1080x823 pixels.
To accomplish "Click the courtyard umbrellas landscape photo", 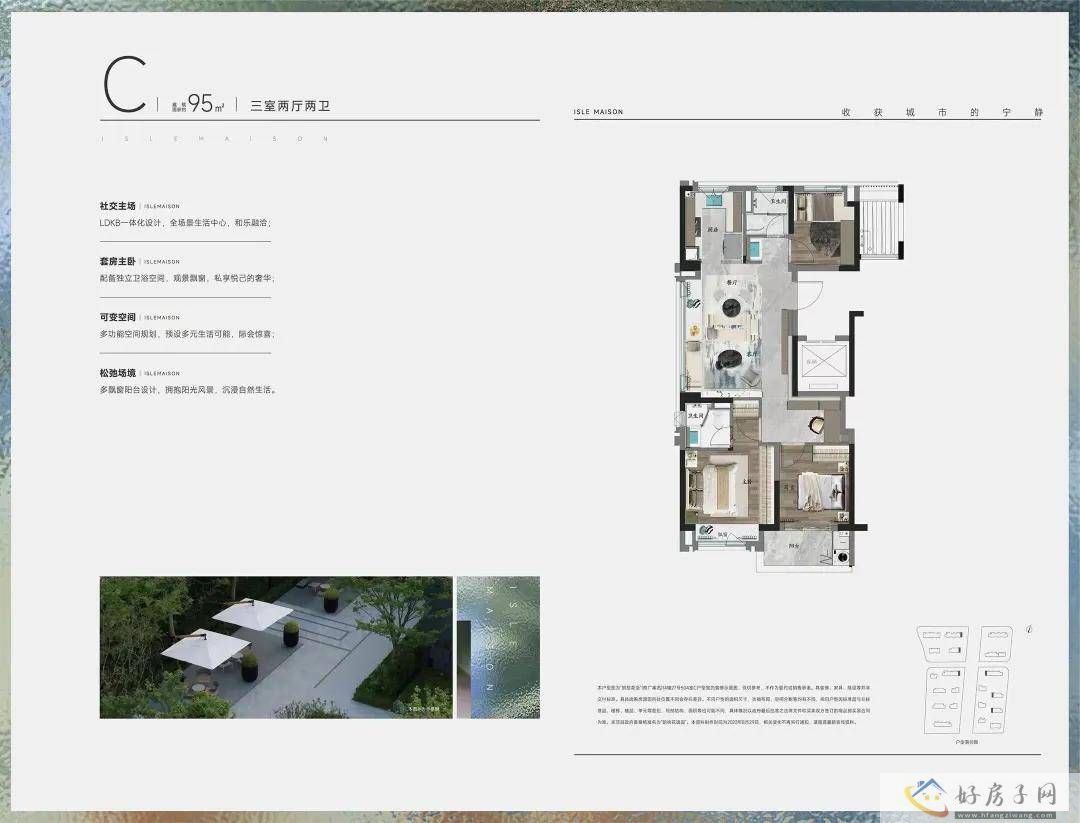I will (x=276, y=647).
